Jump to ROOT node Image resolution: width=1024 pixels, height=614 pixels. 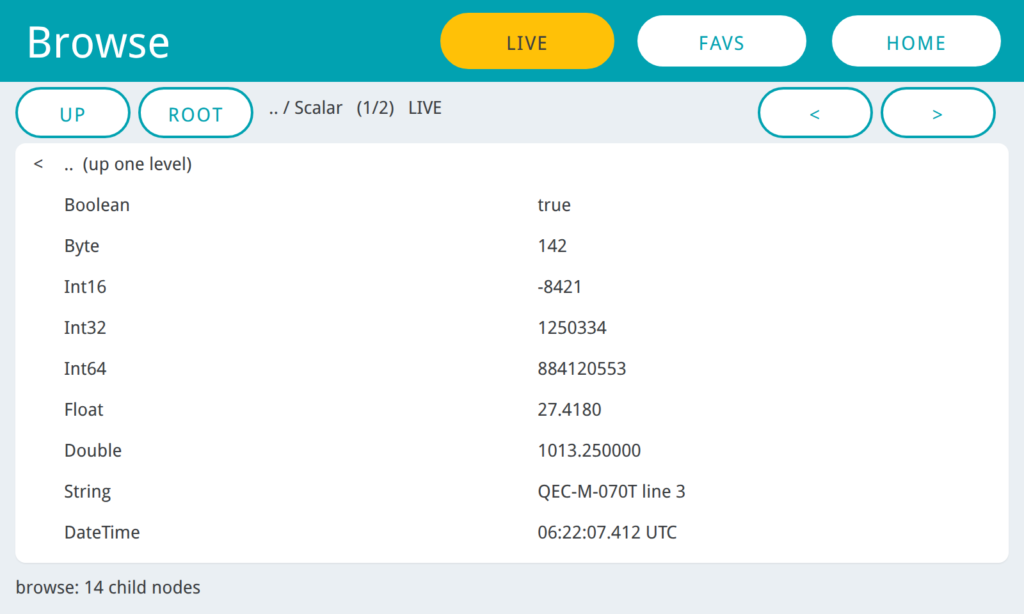coord(196,113)
